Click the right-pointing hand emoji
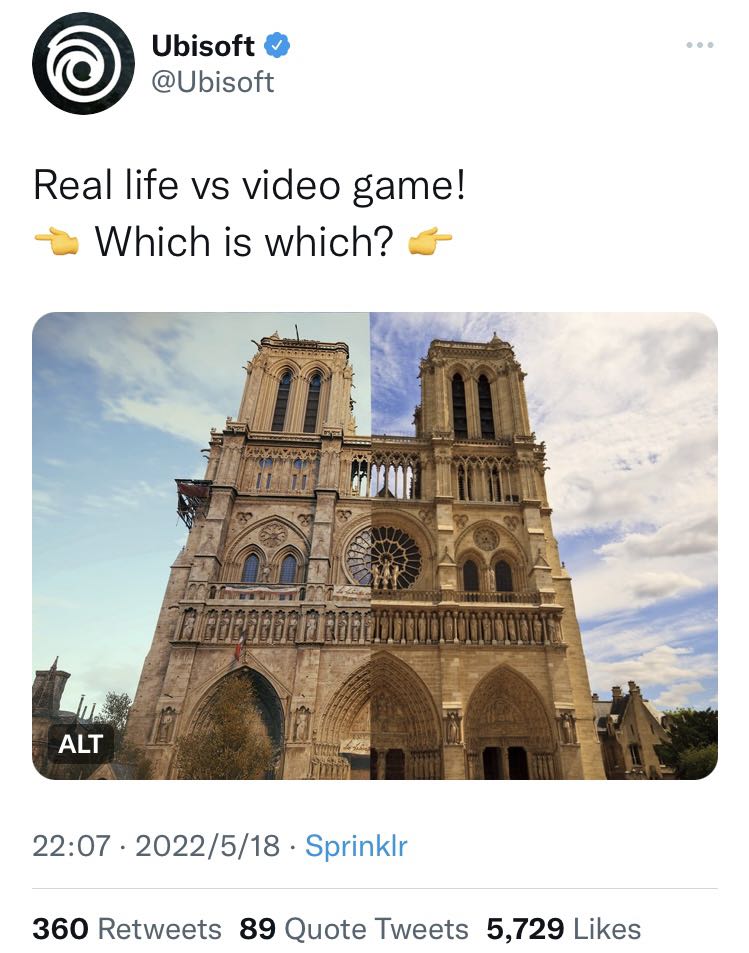Screen dimensions: 749x953 tap(431, 241)
